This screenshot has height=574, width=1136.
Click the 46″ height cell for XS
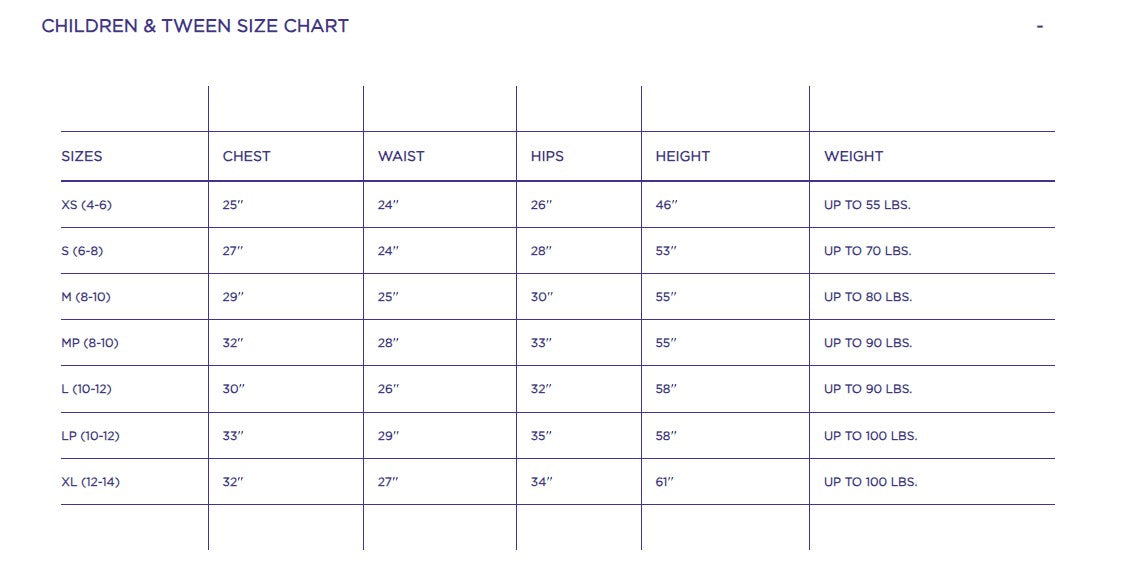666,205
